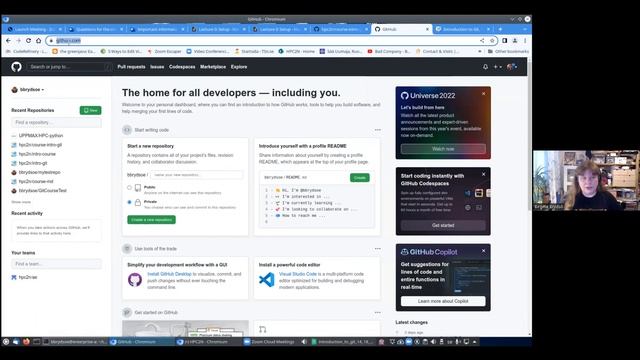
Task: Click the Pull requests nav item
Action: click(x=131, y=67)
